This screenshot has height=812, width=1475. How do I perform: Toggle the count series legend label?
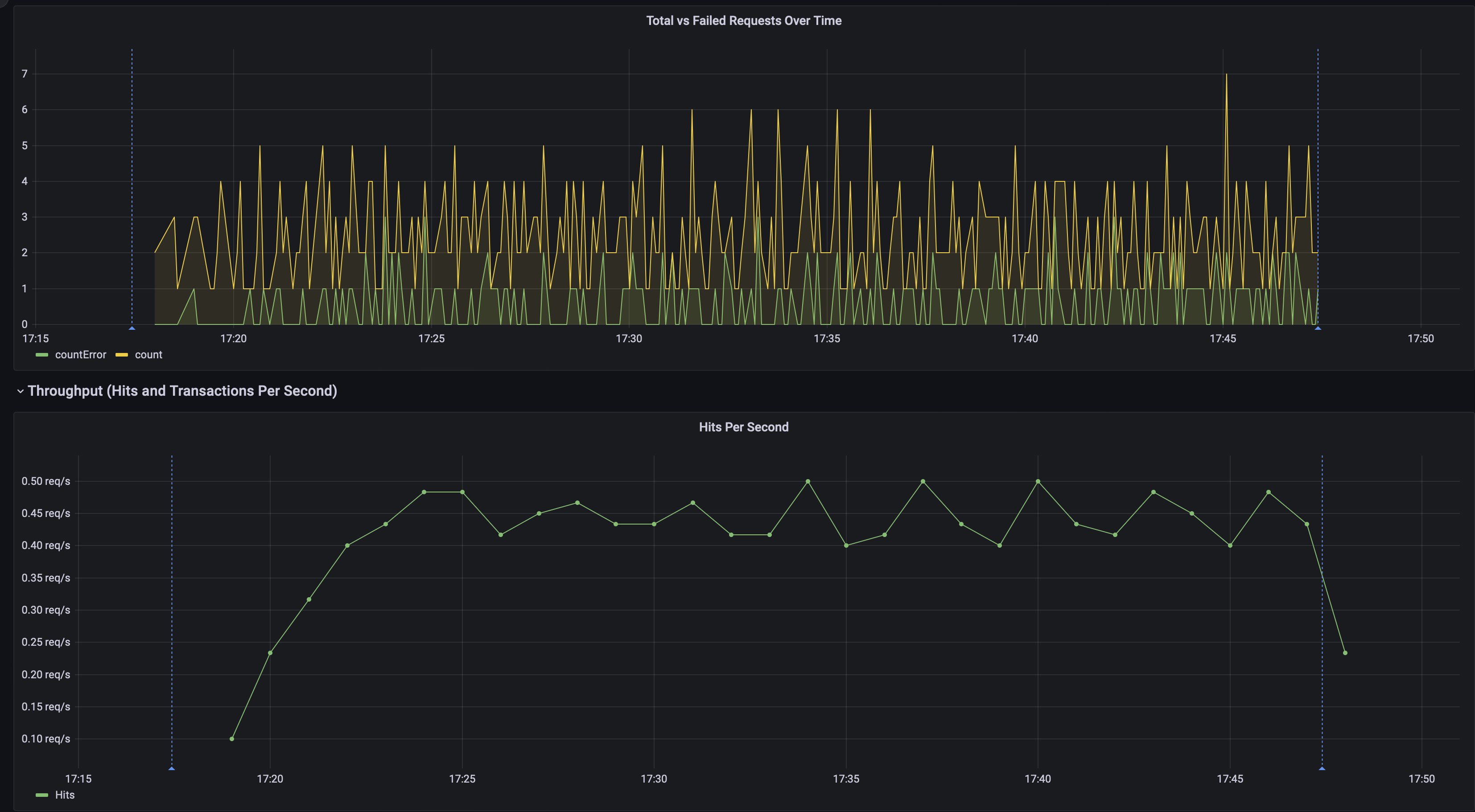pyautogui.click(x=148, y=355)
